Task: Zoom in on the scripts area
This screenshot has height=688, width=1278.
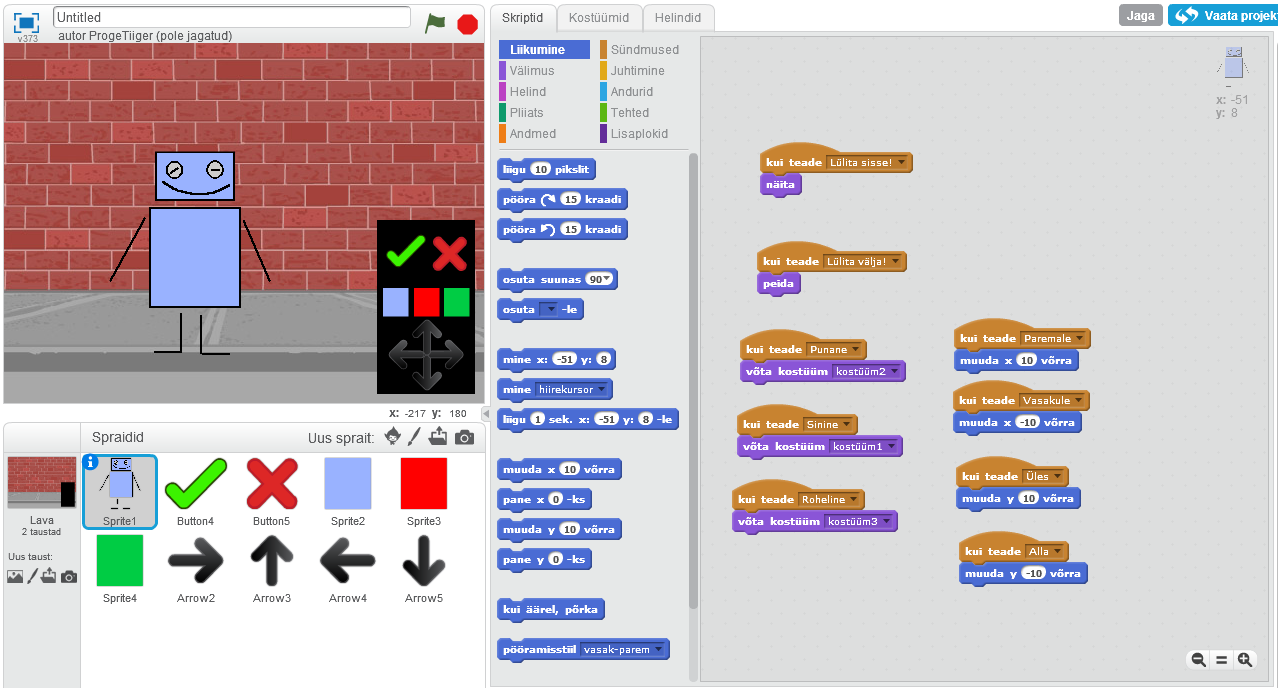Action: (1245, 659)
